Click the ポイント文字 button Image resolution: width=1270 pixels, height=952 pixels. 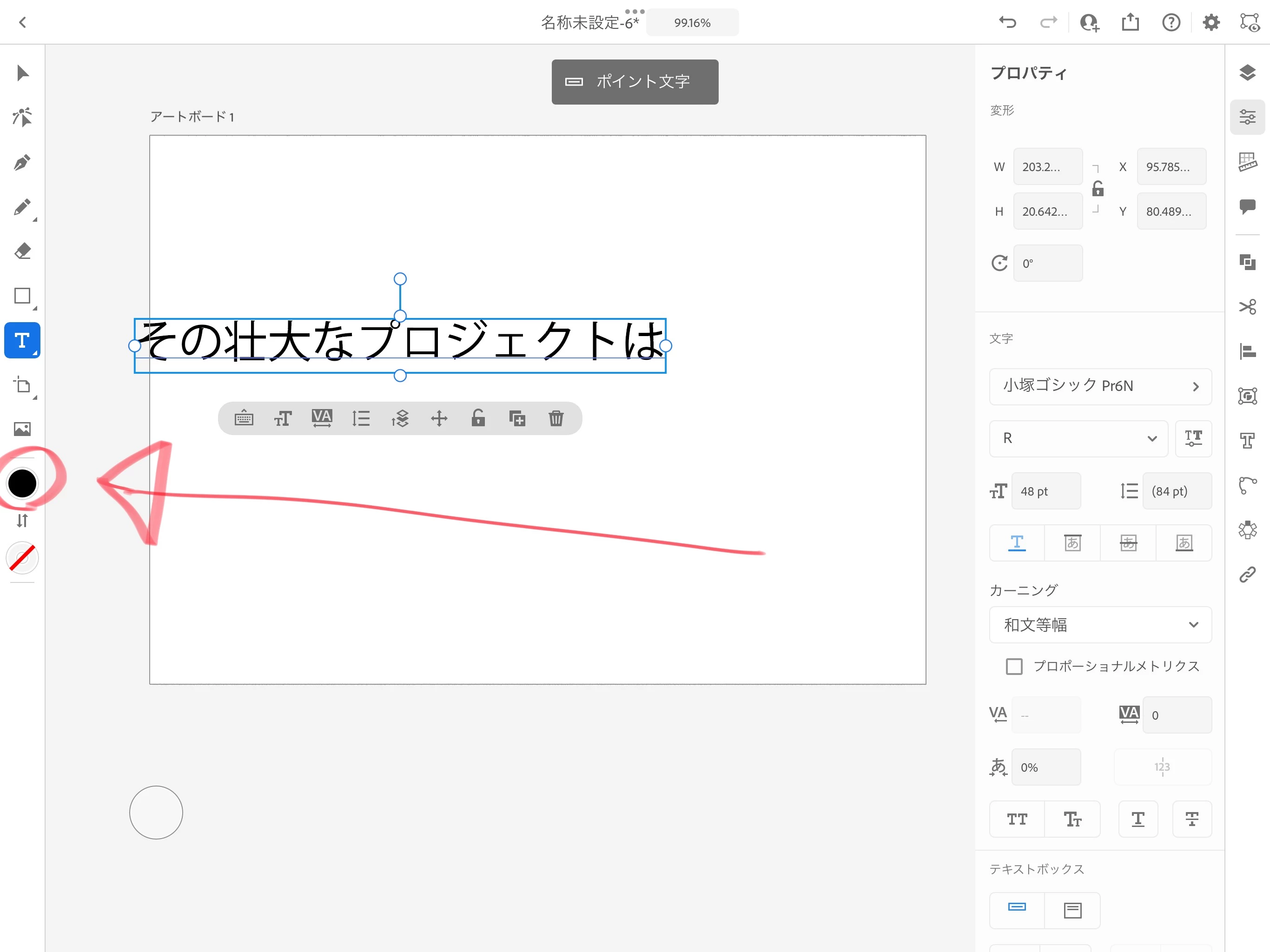(635, 81)
